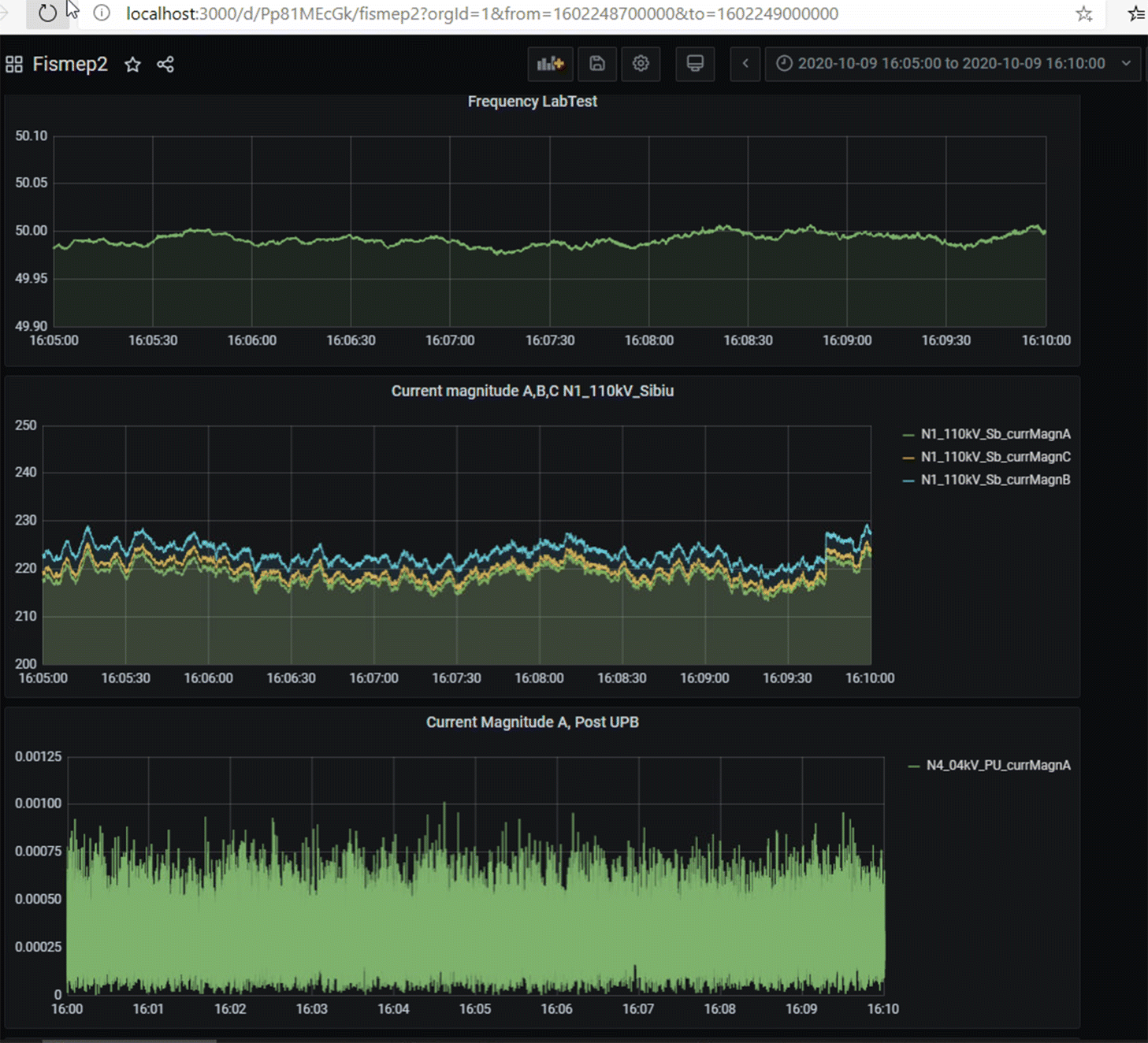
Task: Shift time range backwards
Action: [x=745, y=64]
